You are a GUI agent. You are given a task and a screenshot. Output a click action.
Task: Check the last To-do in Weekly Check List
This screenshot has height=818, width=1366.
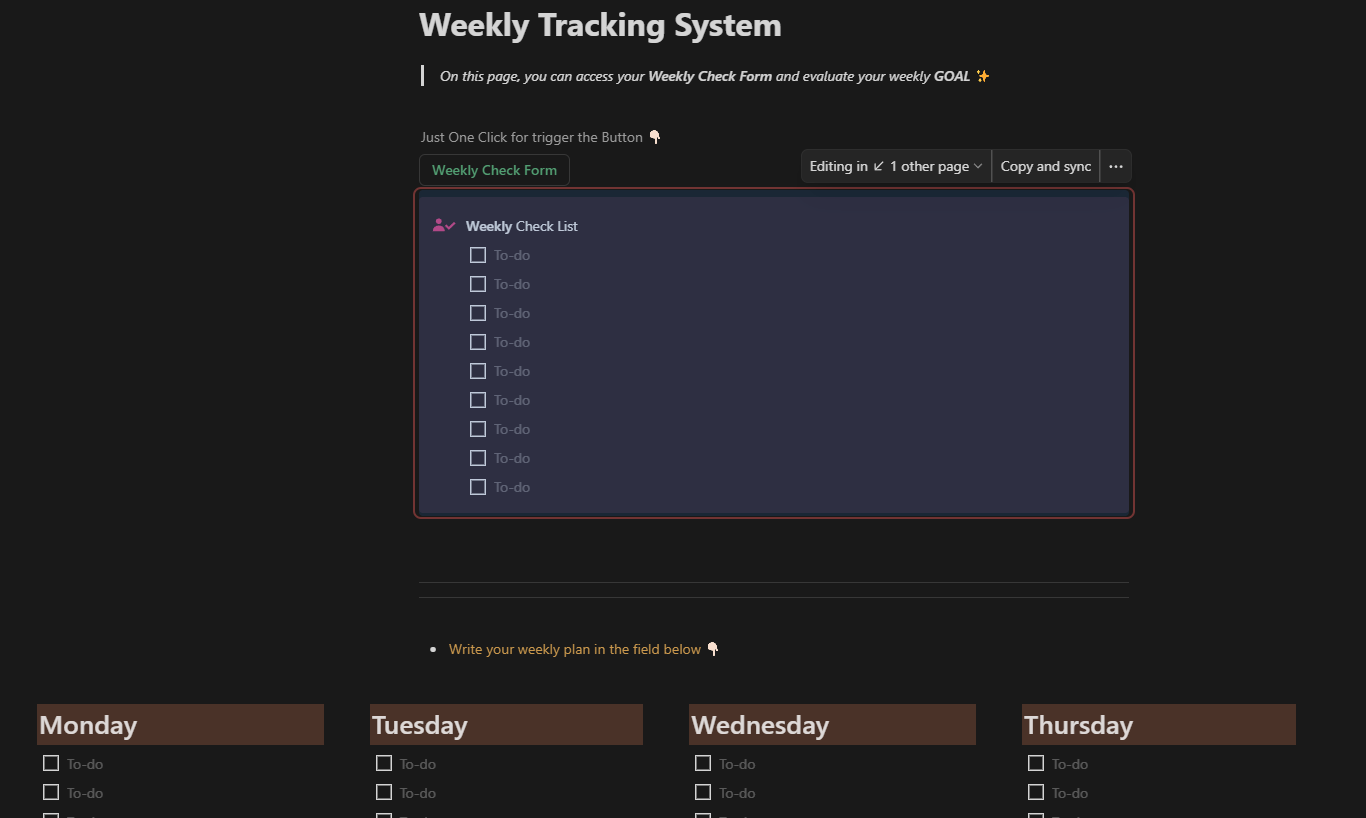[x=478, y=487]
